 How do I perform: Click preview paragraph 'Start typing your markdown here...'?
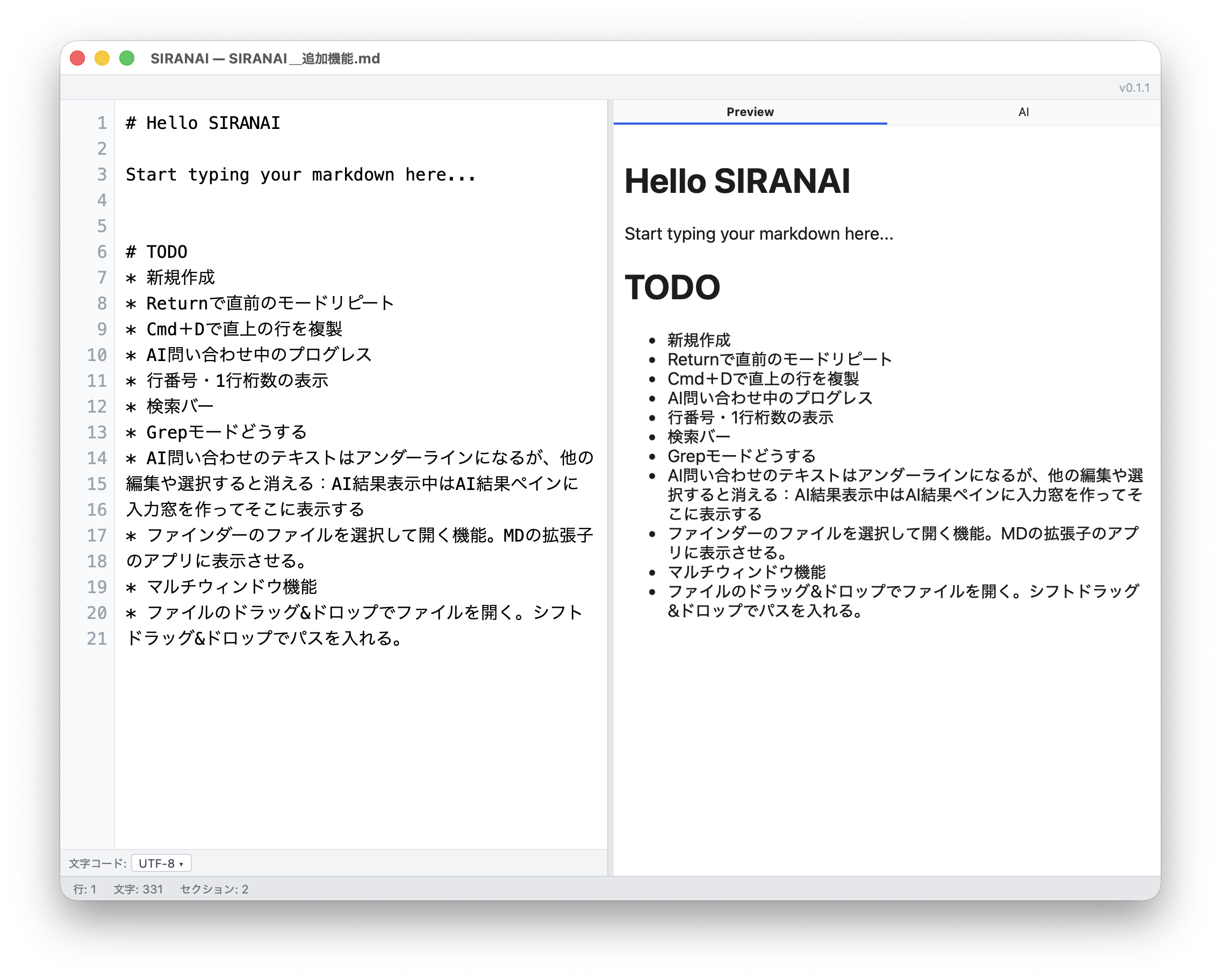click(759, 234)
